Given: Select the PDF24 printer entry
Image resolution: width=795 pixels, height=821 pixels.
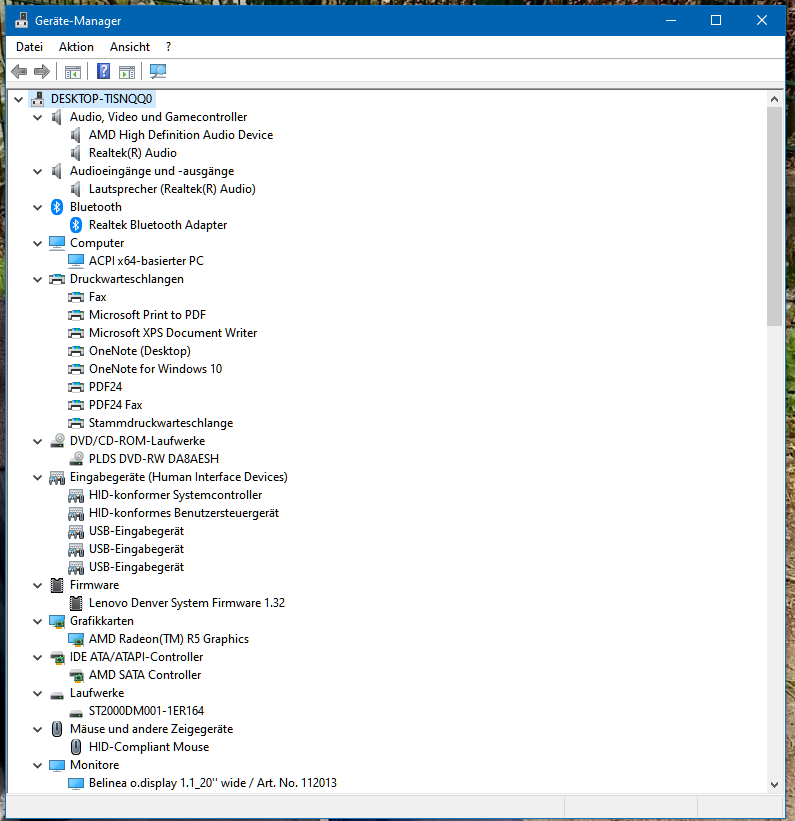Looking at the screenshot, I should coord(105,387).
